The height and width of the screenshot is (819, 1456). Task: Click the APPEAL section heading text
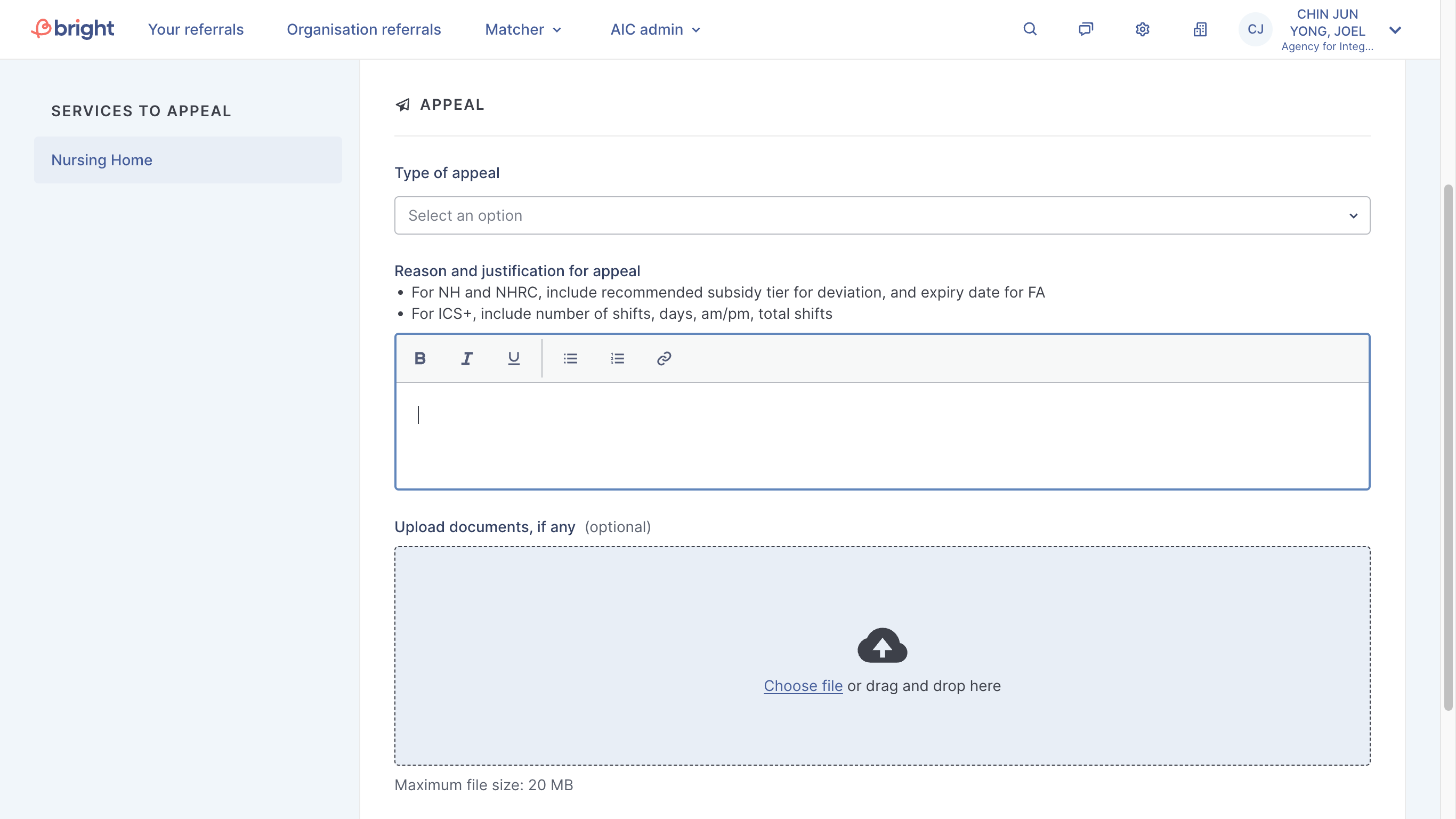pyautogui.click(x=452, y=105)
